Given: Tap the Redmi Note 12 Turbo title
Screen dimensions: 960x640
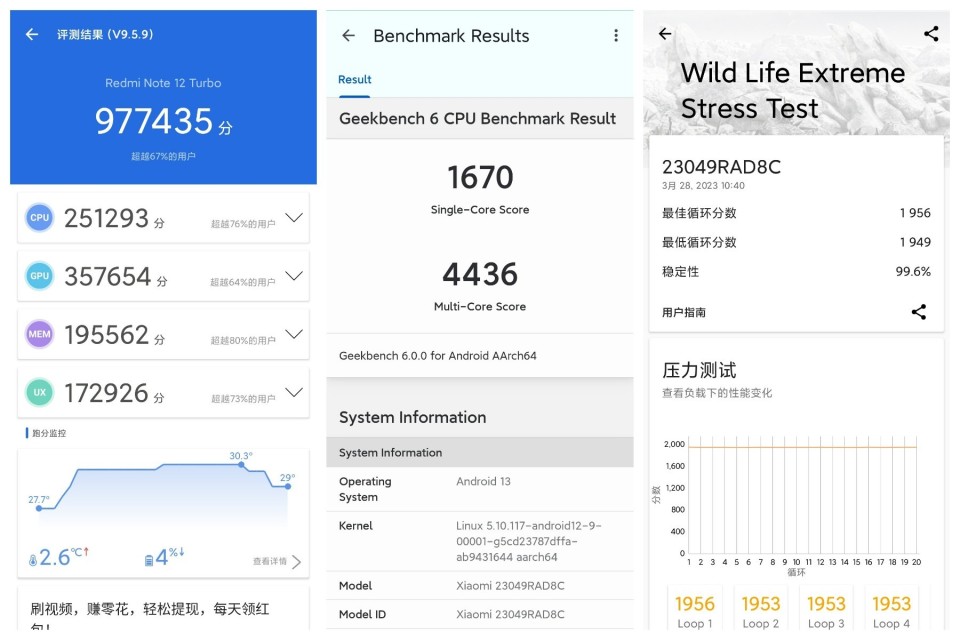Looking at the screenshot, I should (163, 83).
